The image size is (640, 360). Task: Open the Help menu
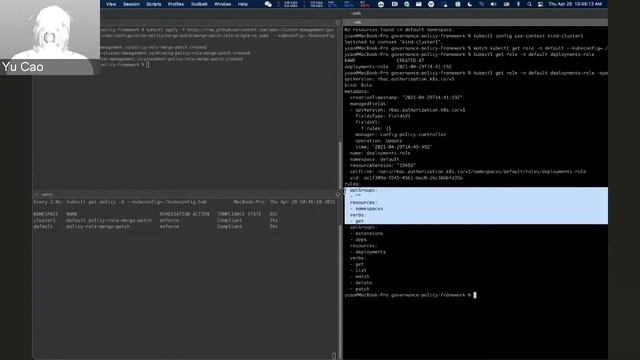[x=242, y=4]
